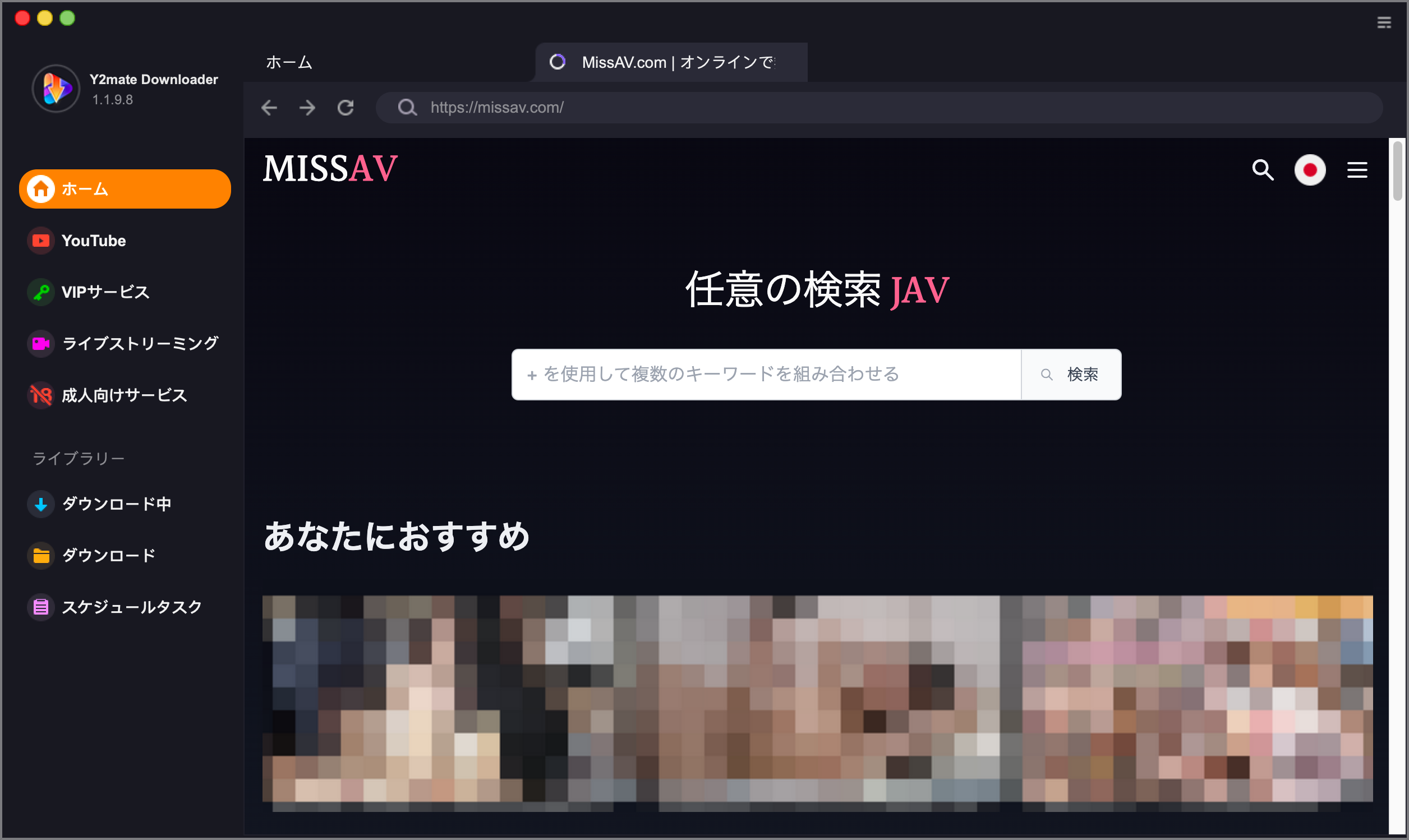Click the version 1.1.9.8 text
The height and width of the screenshot is (840, 1409).
click(x=113, y=100)
